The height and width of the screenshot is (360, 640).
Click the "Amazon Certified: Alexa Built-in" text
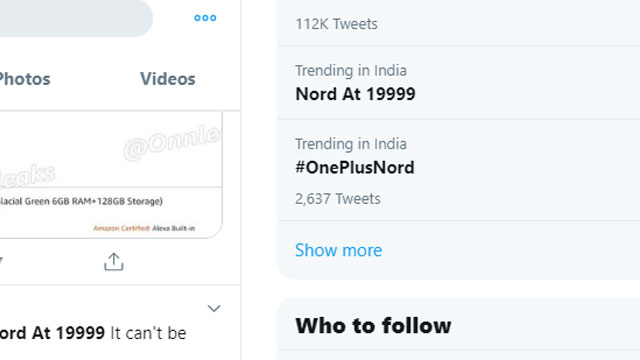144,228
